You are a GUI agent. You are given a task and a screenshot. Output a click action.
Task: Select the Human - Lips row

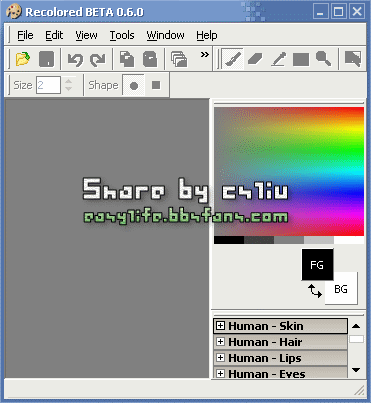coord(280,358)
